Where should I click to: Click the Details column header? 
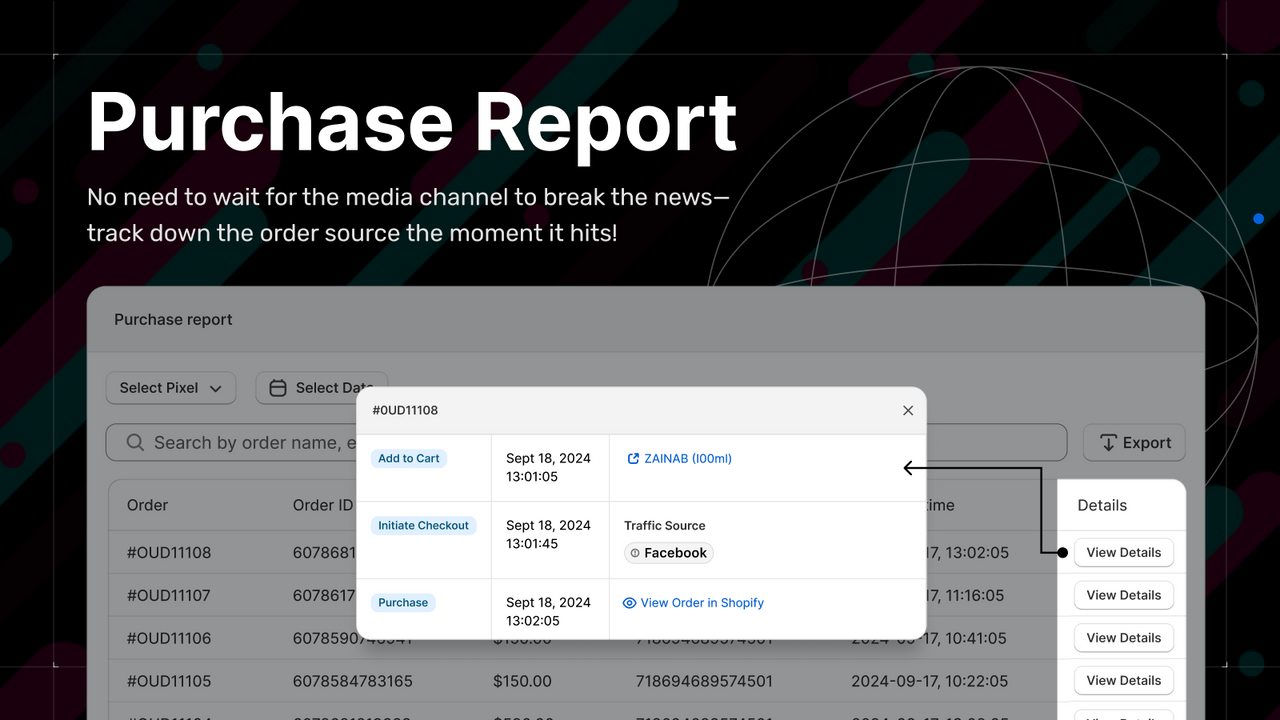(1102, 505)
